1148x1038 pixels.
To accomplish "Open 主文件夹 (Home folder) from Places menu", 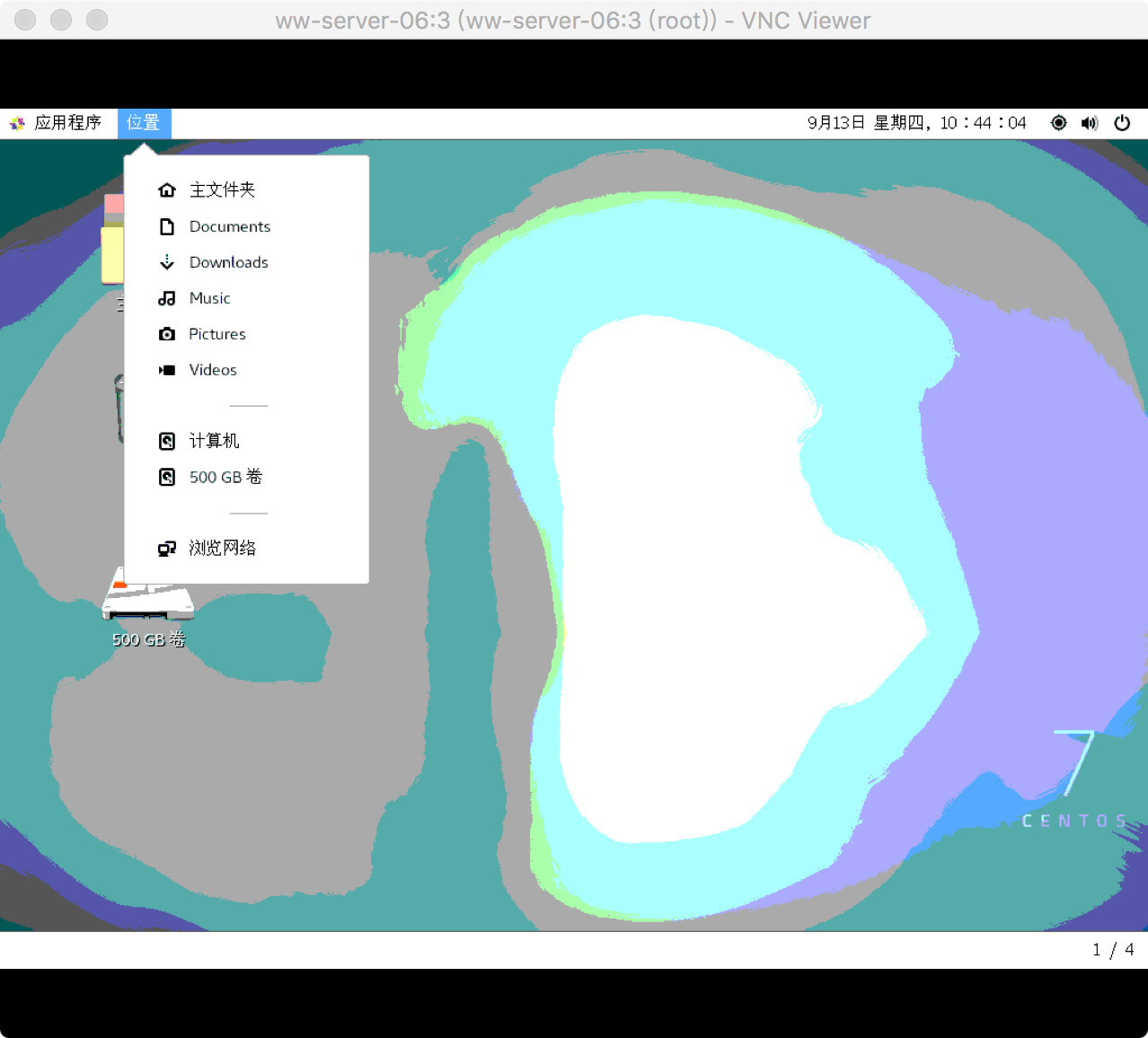I will tap(246, 189).
